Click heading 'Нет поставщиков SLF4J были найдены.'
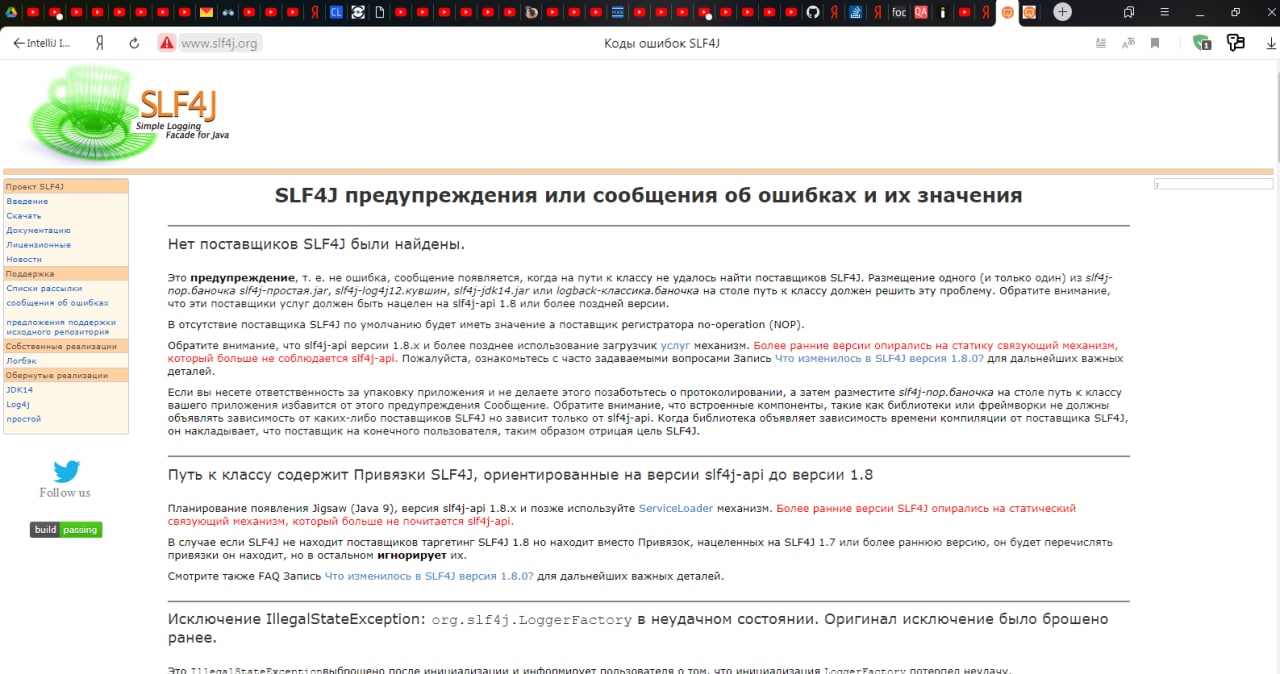 pos(316,244)
